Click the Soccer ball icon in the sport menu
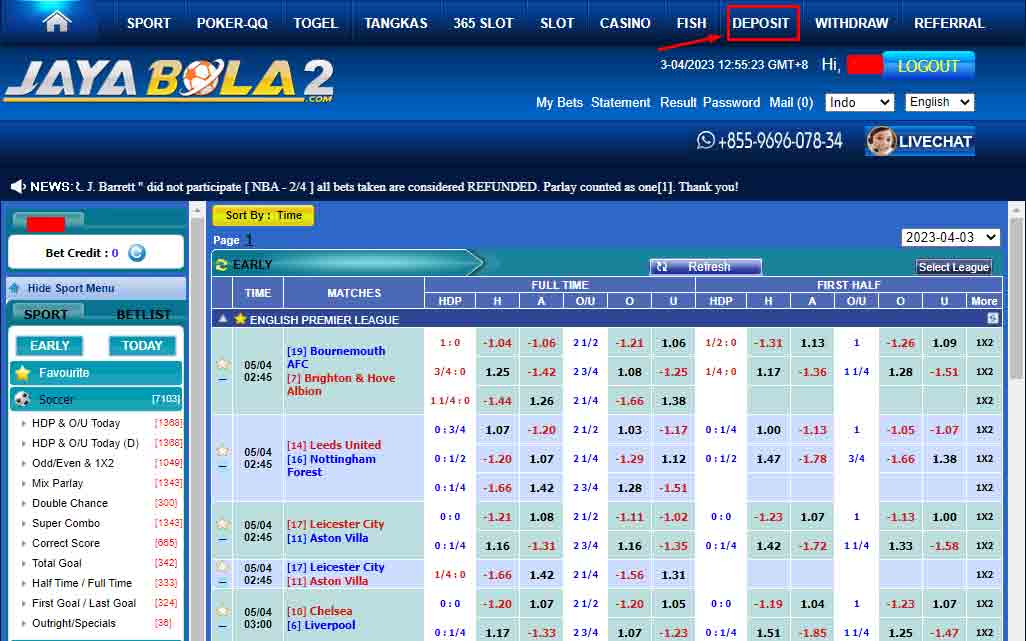Viewport: 1026px width, 641px height. [22, 399]
